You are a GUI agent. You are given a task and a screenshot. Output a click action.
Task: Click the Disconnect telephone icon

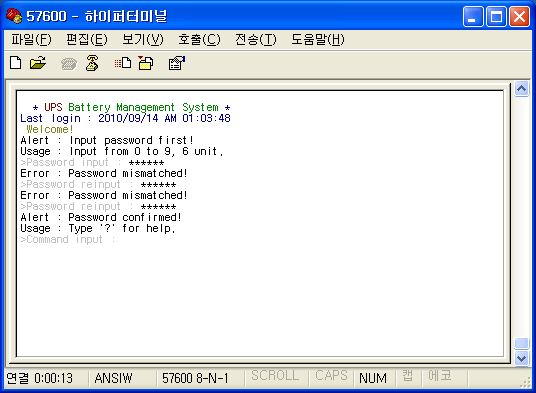(92, 63)
